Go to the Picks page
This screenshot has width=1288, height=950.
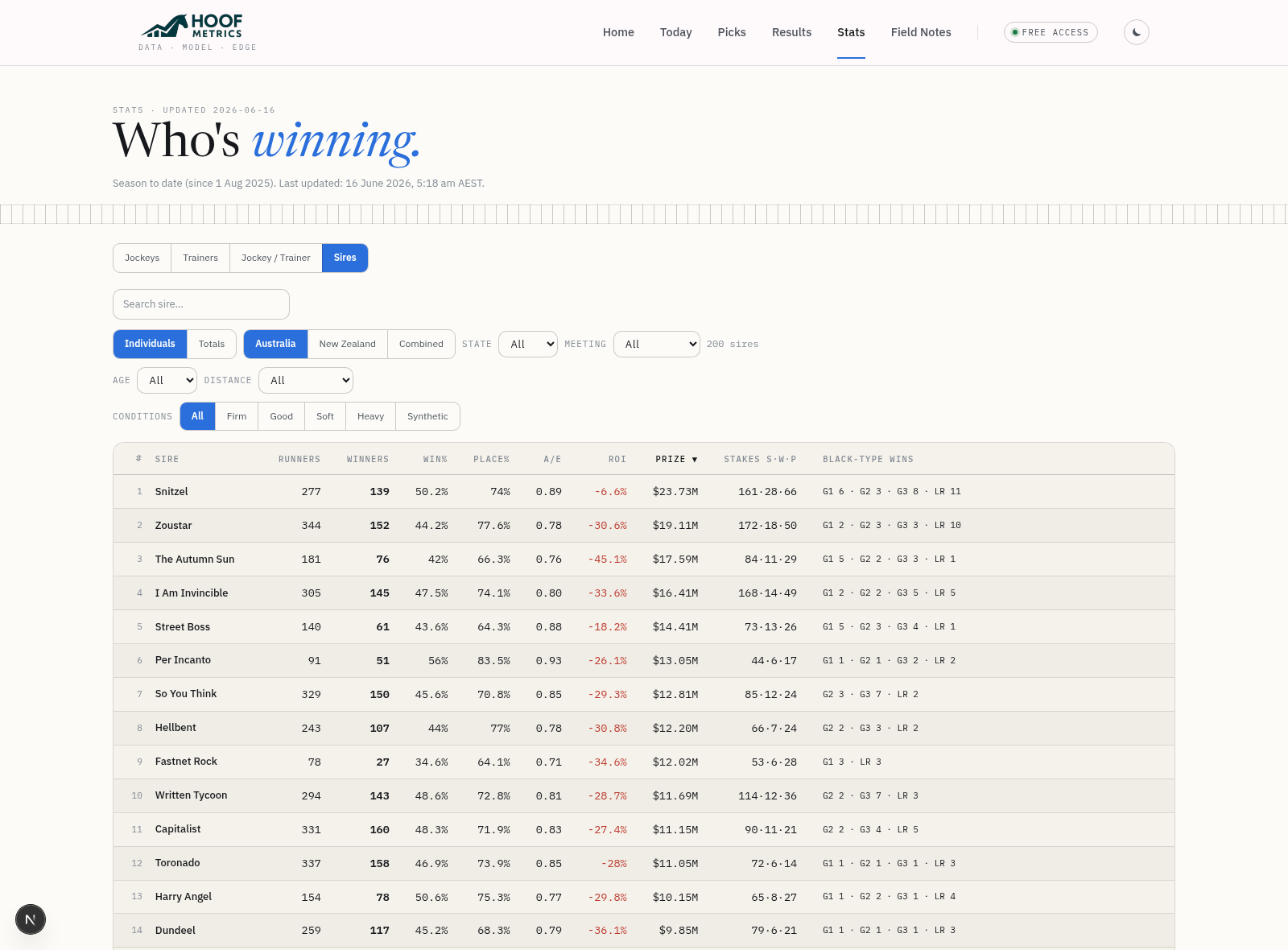[x=732, y=32]
